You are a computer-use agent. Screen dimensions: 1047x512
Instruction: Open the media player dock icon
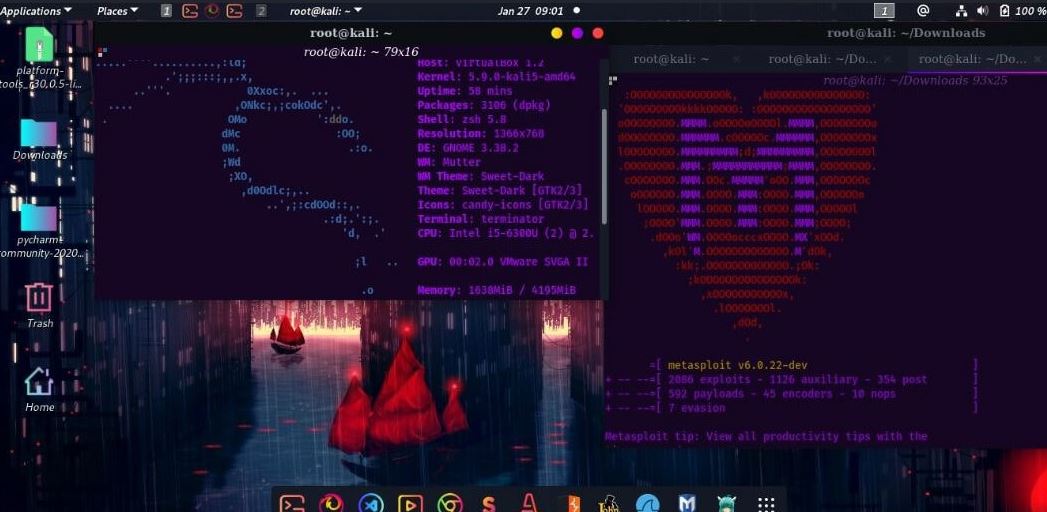click(409, 503)
